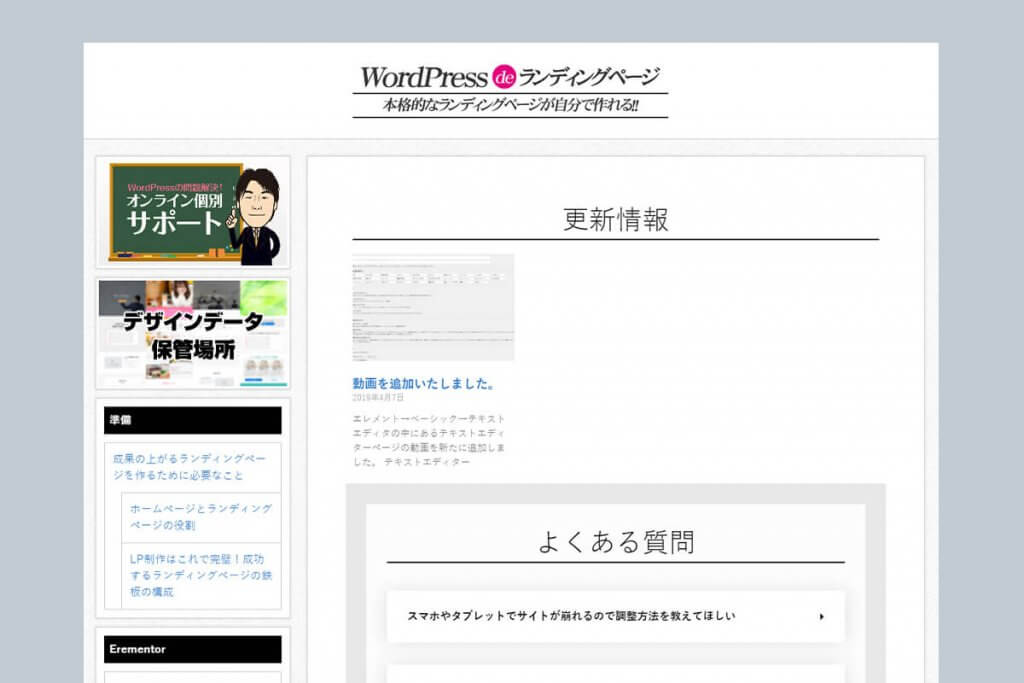The width and height of the screenshot is (1024, 683).
Task: Open the デザインデータ保管場所 banner
Action: [x=193, y=333]
